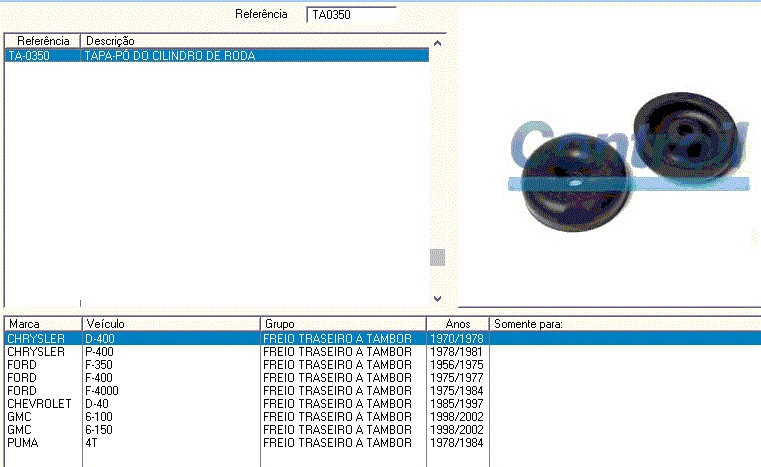Click the vertical scrollbar thumb in the list
Viewport: 761px width, 467px height.
point(437,257)
